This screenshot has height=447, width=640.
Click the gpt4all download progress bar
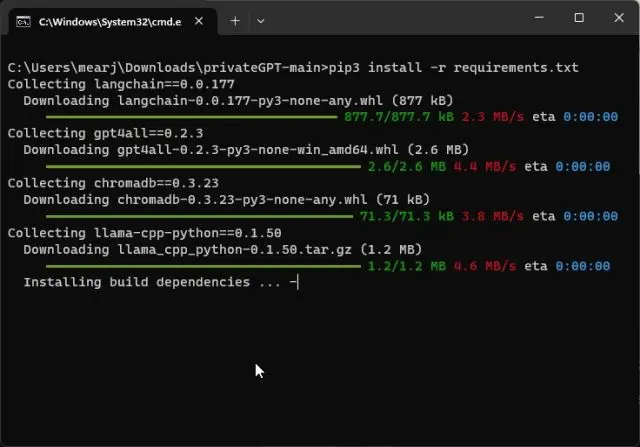(x=203, y=167)
